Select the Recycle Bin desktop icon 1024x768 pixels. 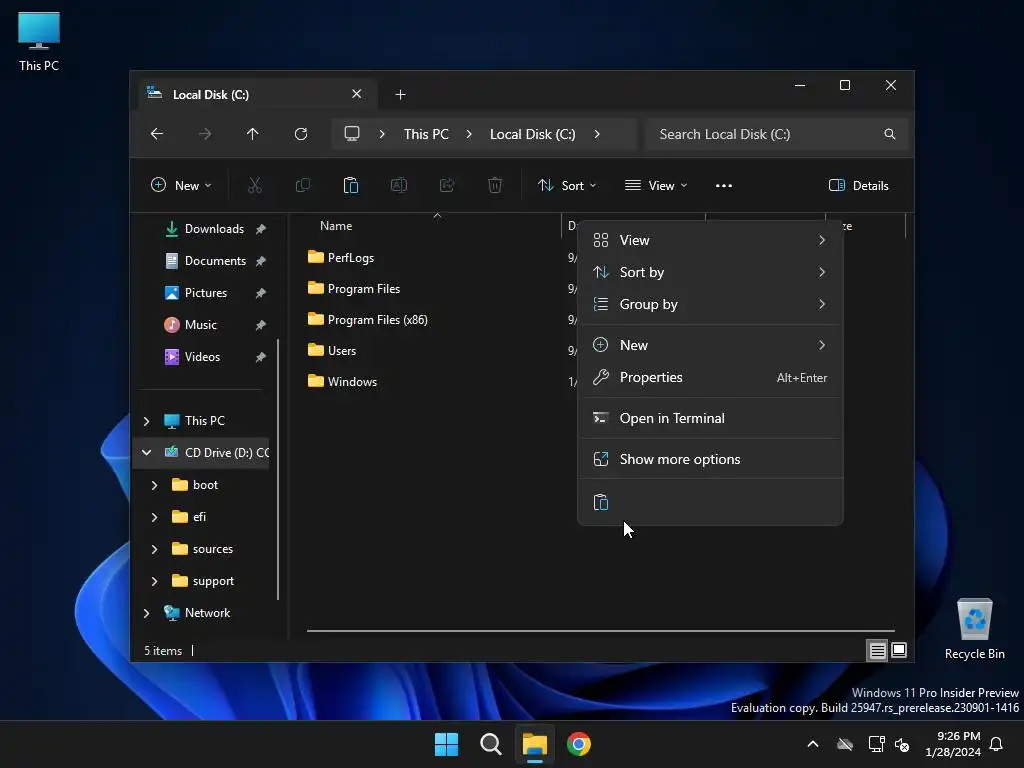coord(974,629)
